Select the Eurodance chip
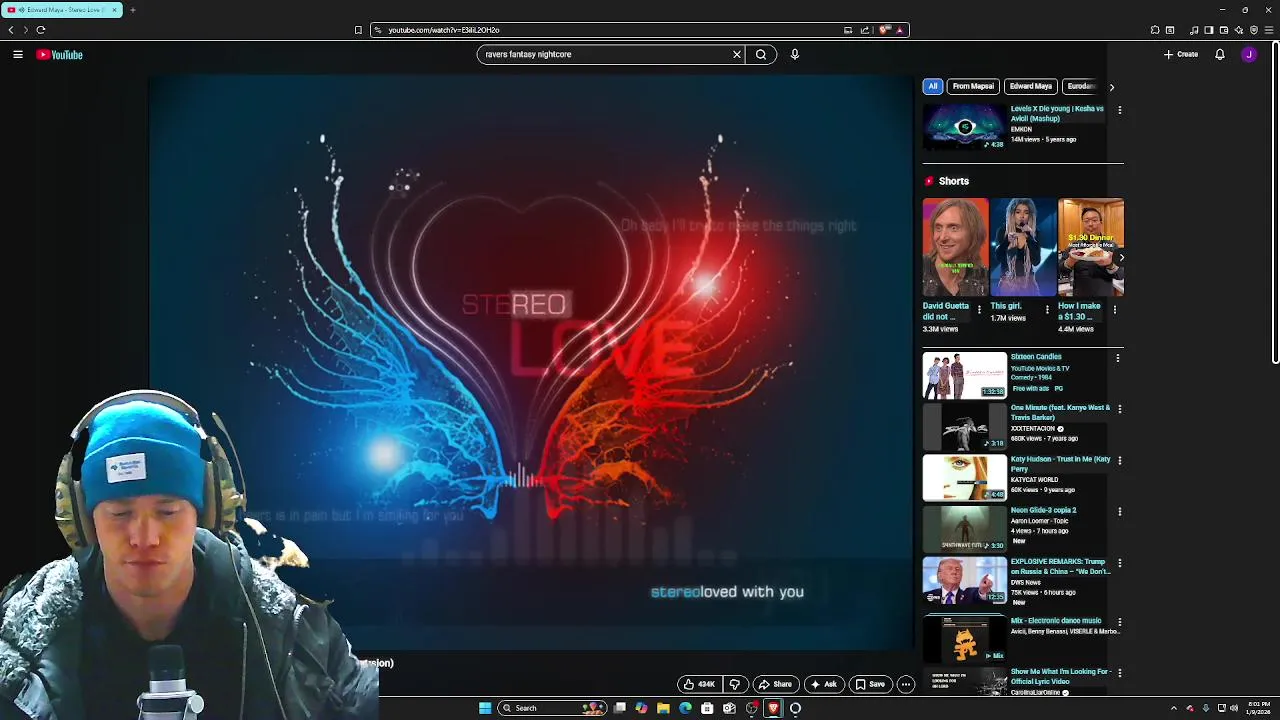Image resolution: width=1280 pixels, height=720 pixels. coord(1080,87)
